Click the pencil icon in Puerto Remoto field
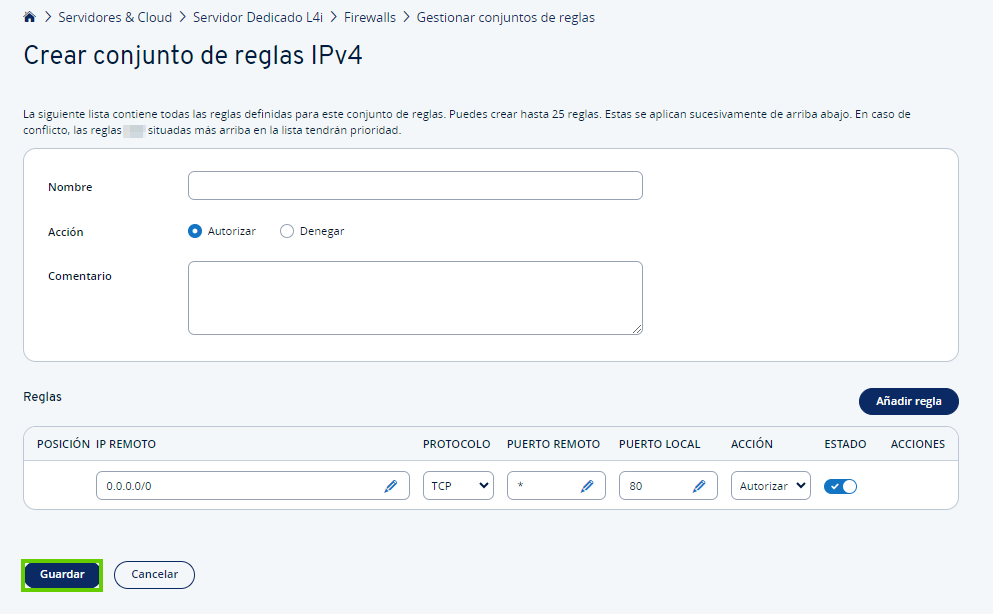Viewport: 993px width, 614px height. pyautogui.click(x=587, y=486)
